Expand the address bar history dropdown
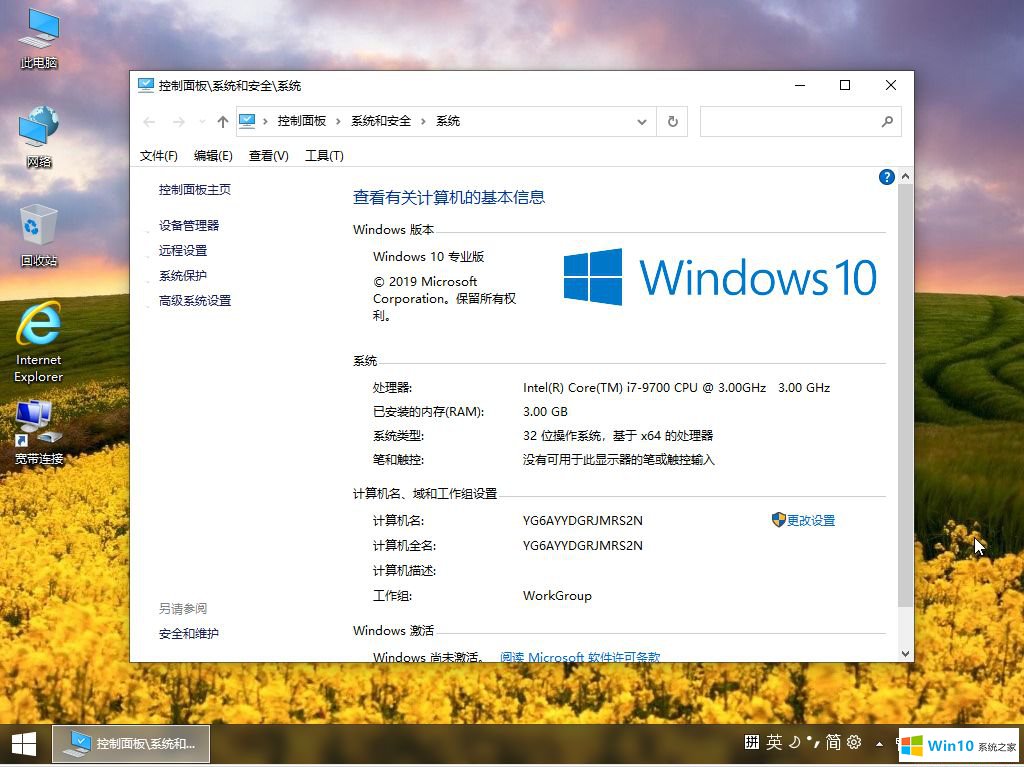 (642, 122)
